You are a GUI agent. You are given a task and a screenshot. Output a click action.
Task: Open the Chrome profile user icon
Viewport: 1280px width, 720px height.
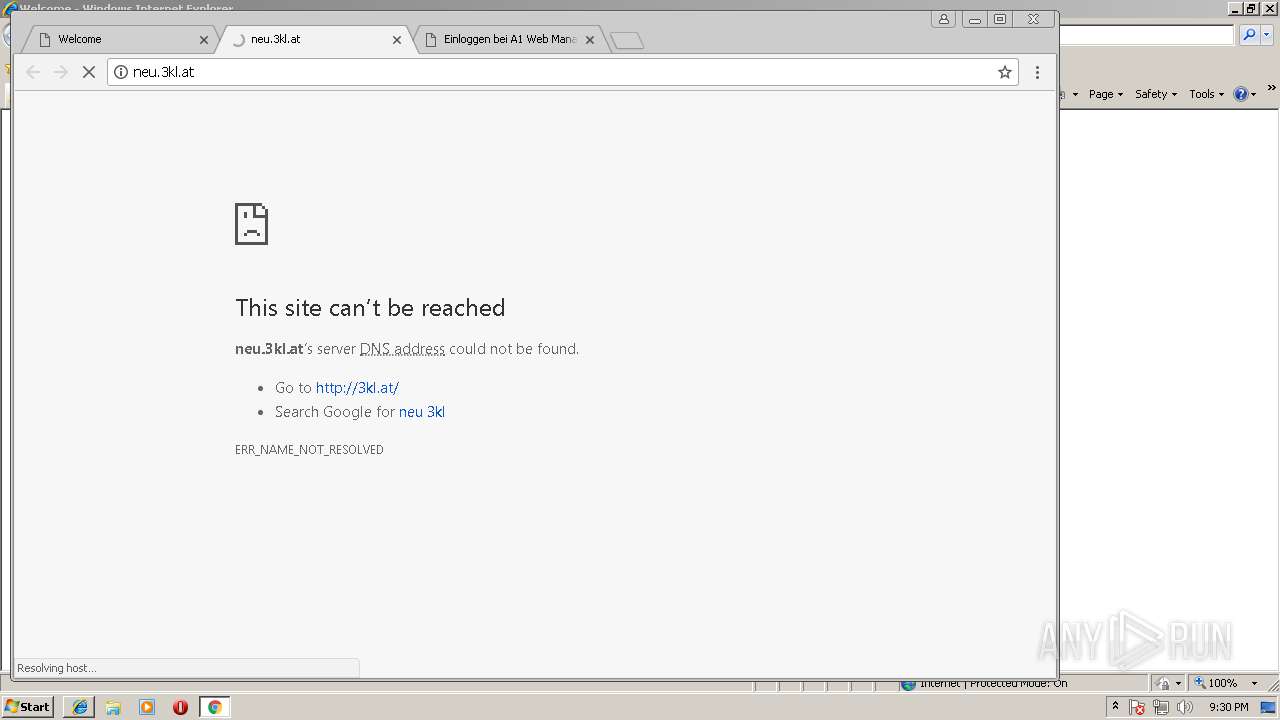pos(943,19)
